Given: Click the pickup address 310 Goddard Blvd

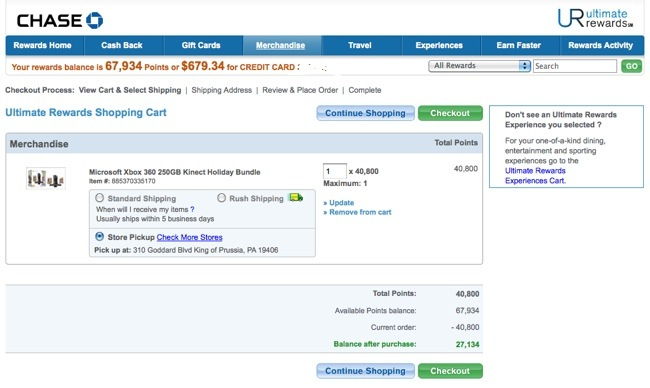Looking at the screenshot, I should tap(206, 250).
